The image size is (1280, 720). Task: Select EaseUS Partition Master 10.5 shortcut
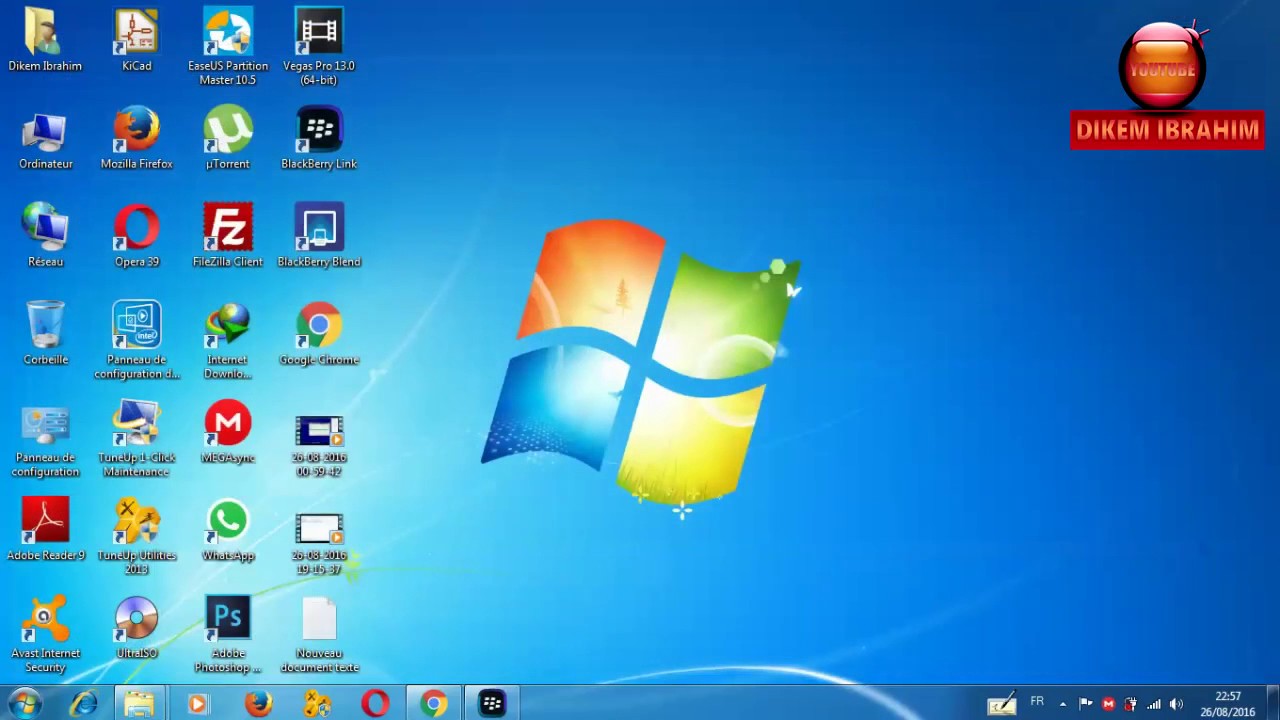(x=228, y=46)
